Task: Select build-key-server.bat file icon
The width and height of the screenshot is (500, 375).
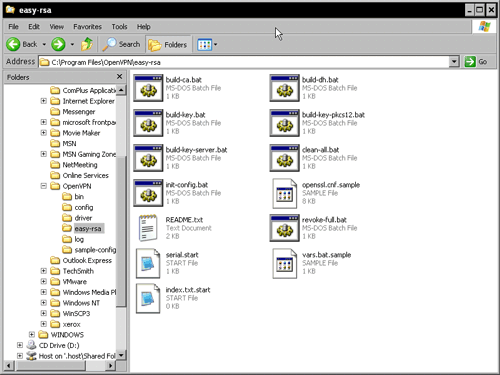Action: [148, 158]
